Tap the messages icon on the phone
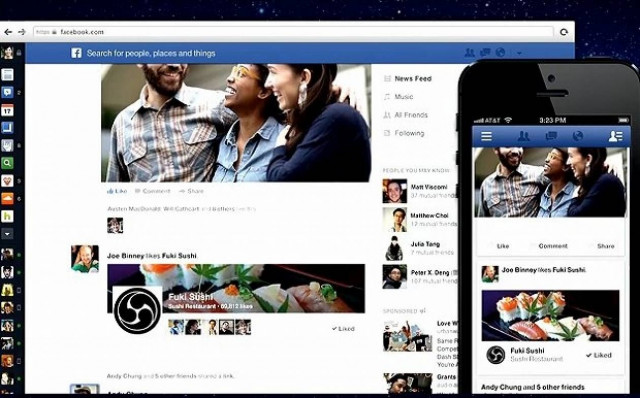 pyautogui.click(x=551, y=136)
